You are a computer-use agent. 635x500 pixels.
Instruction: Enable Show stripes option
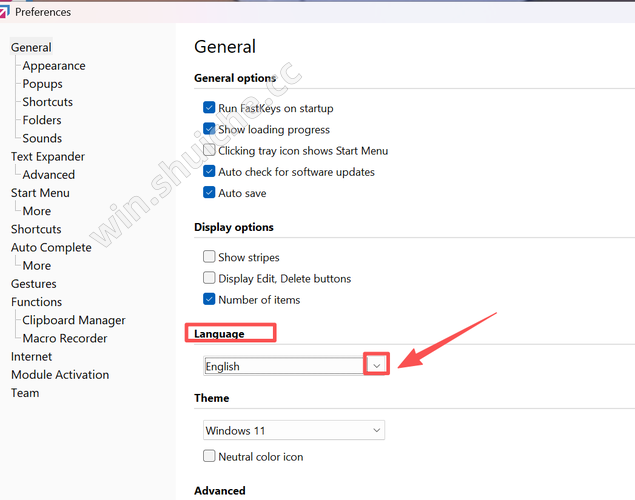click(209, 257)
